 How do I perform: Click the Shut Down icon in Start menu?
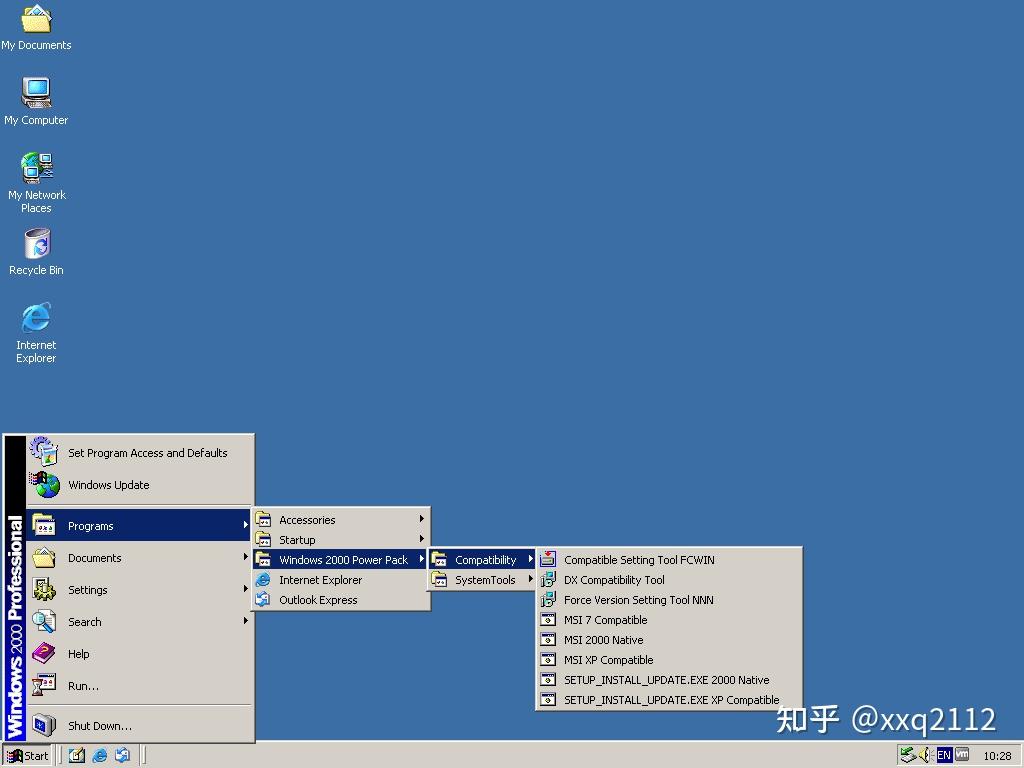click(x=44, y=725)
